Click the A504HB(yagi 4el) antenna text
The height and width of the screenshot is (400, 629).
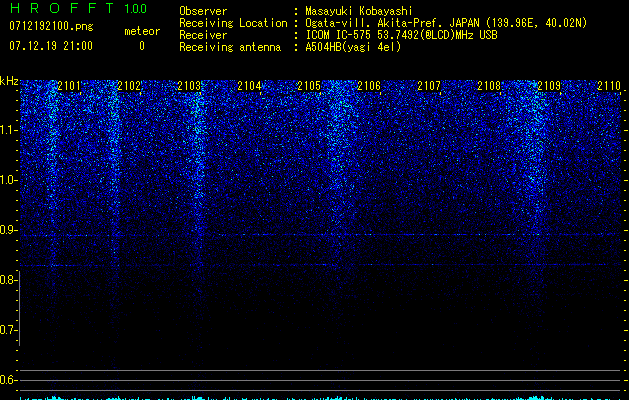[x=353, y=47]
